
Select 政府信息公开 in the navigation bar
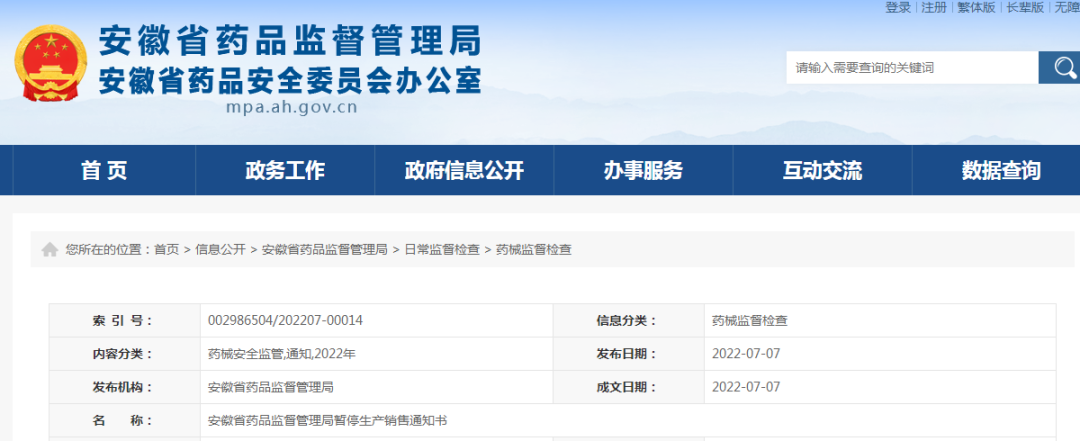[464, 171]
